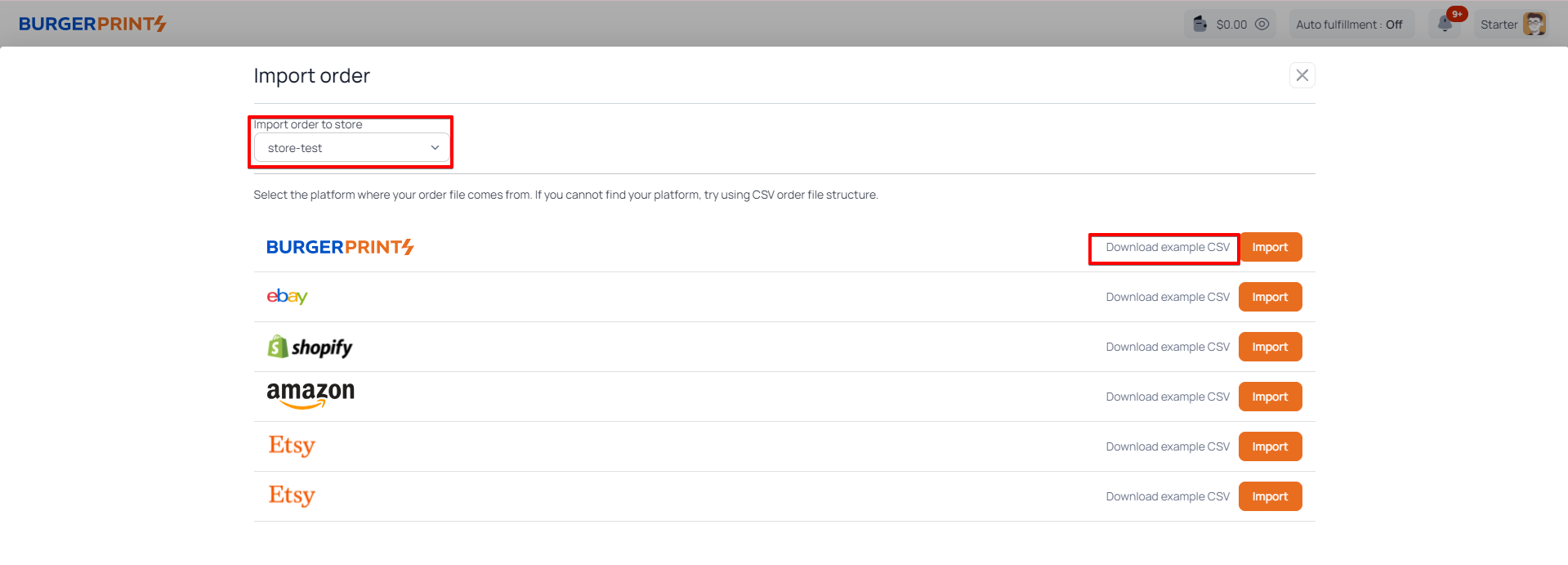Import orders from BurgerPrints file
Image resolution: width=1568 pixels, height=565 pixels.
pos(1269,248)
